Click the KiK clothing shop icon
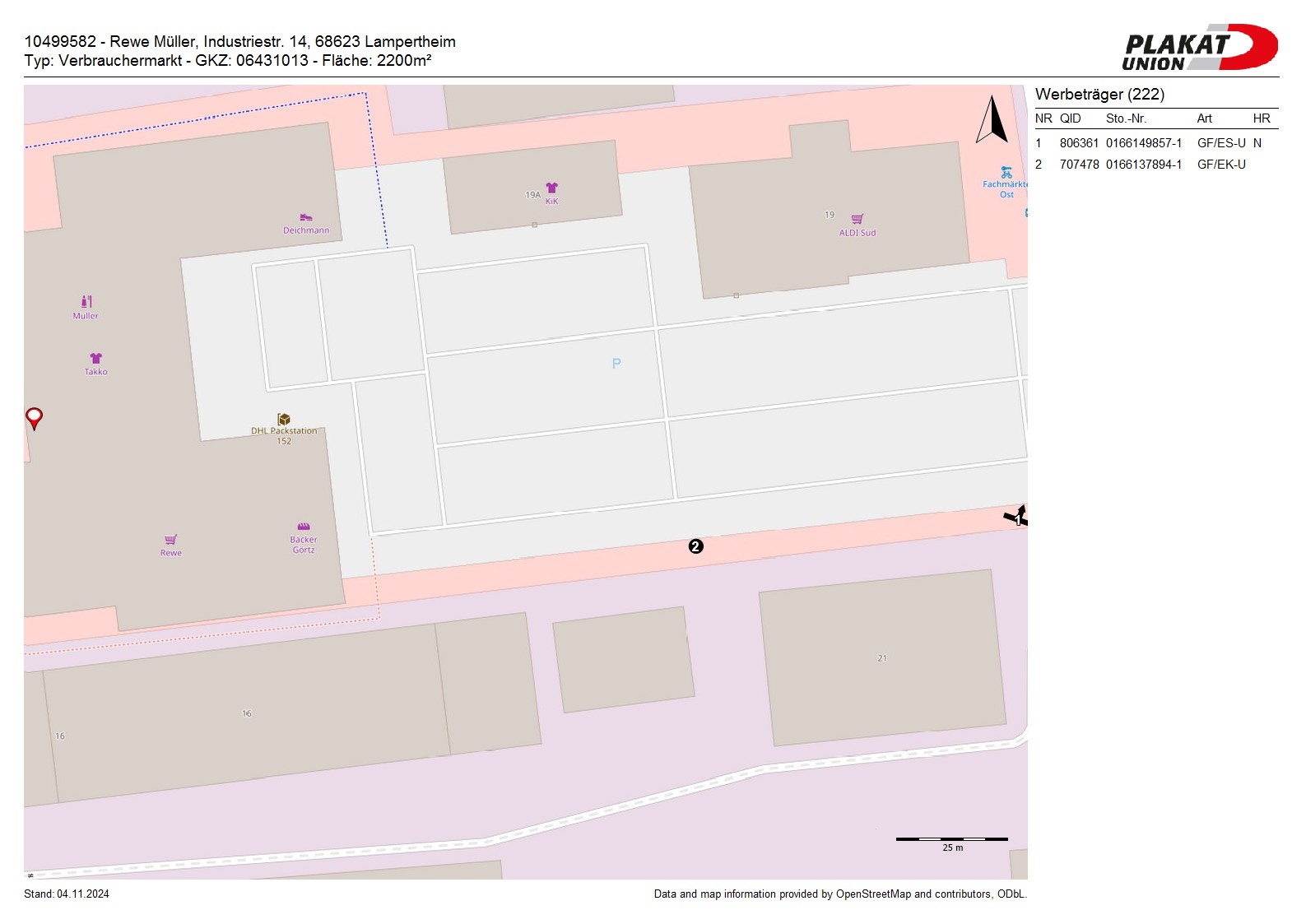This screenshot has height=924, width=1306. coord(551,188)
